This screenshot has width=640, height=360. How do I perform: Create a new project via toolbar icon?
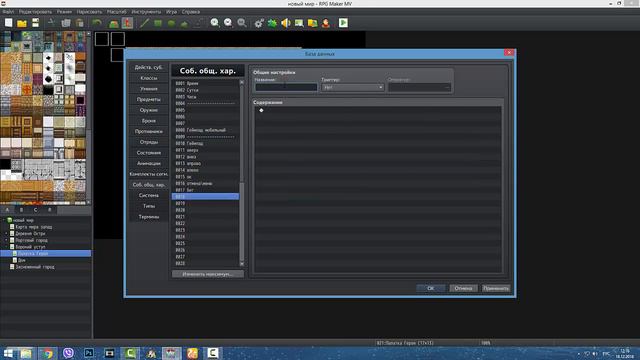click(x=9, y=23)
